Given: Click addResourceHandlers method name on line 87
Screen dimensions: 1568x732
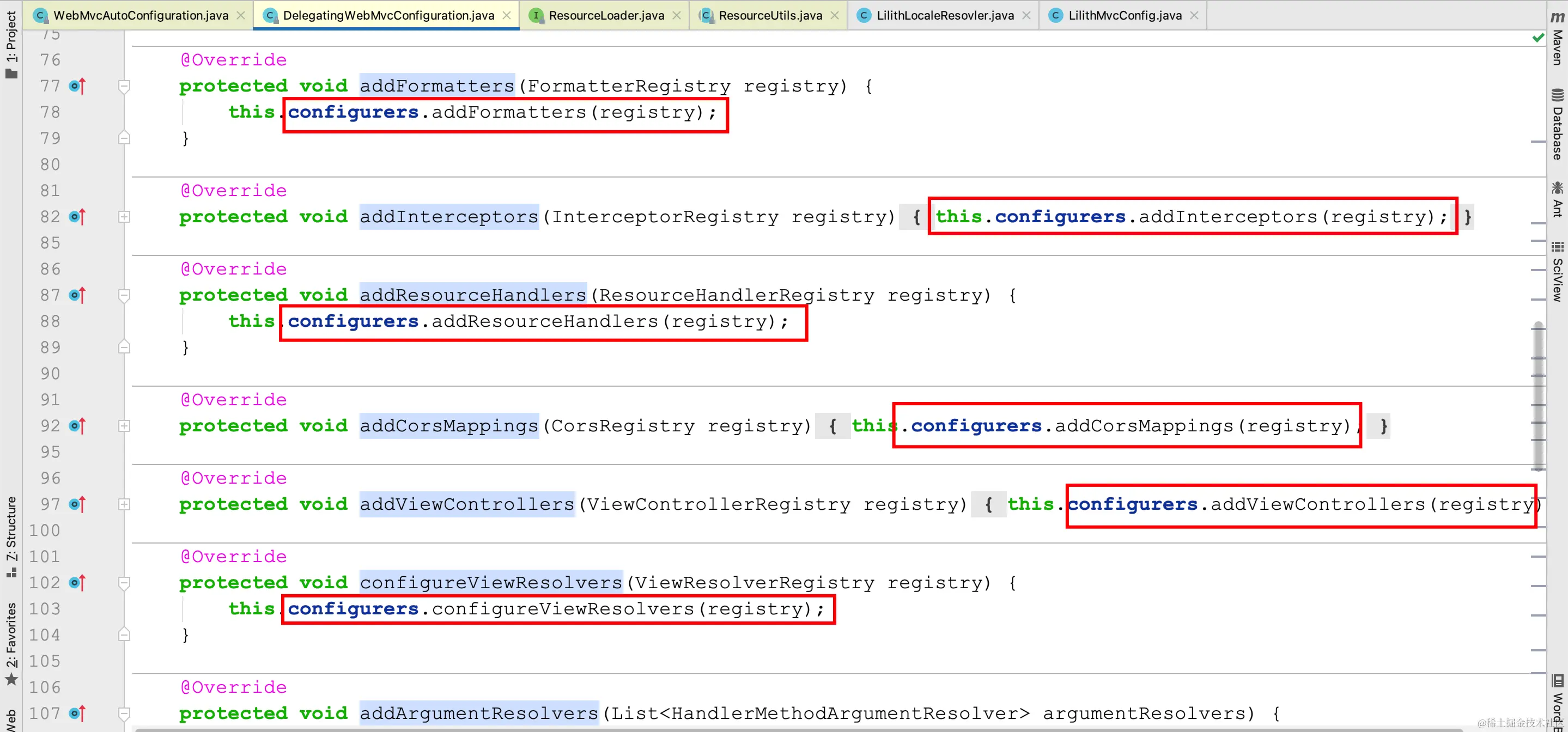Looking at the screenshot, I should pos(472,296).
